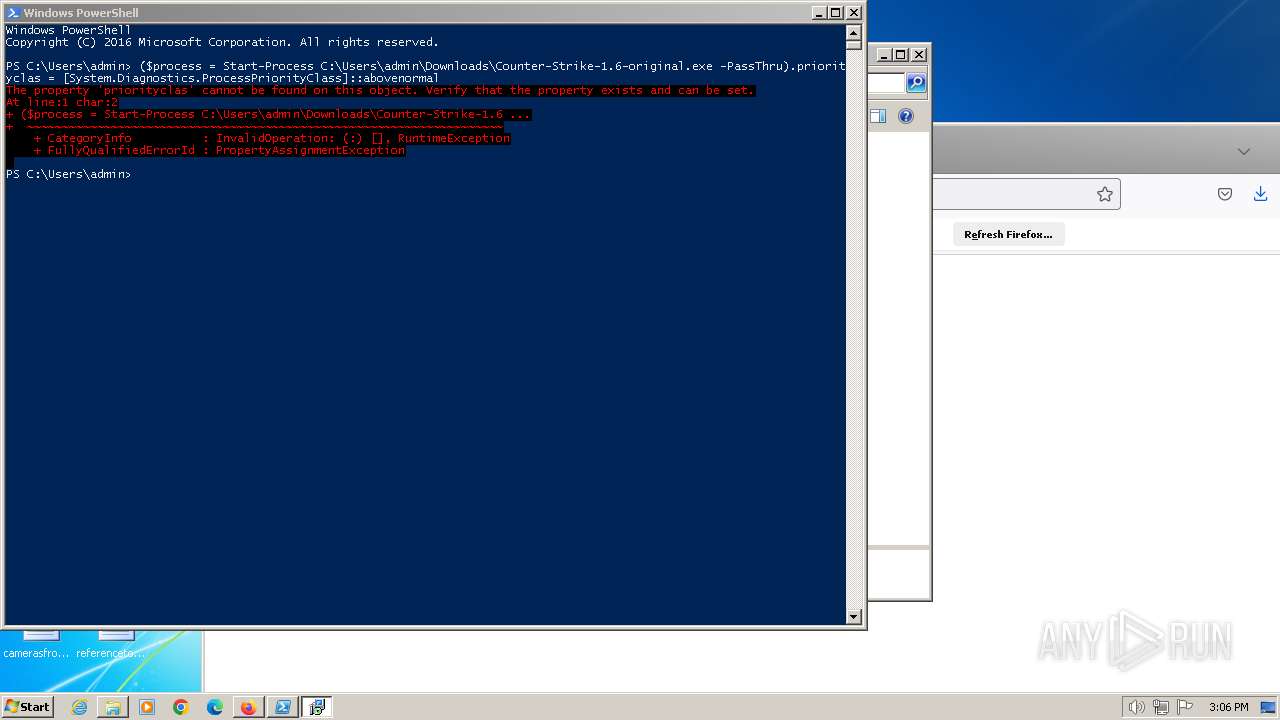Switch to Firefox via taskbar icon
1280x720 pixels.
248,707
